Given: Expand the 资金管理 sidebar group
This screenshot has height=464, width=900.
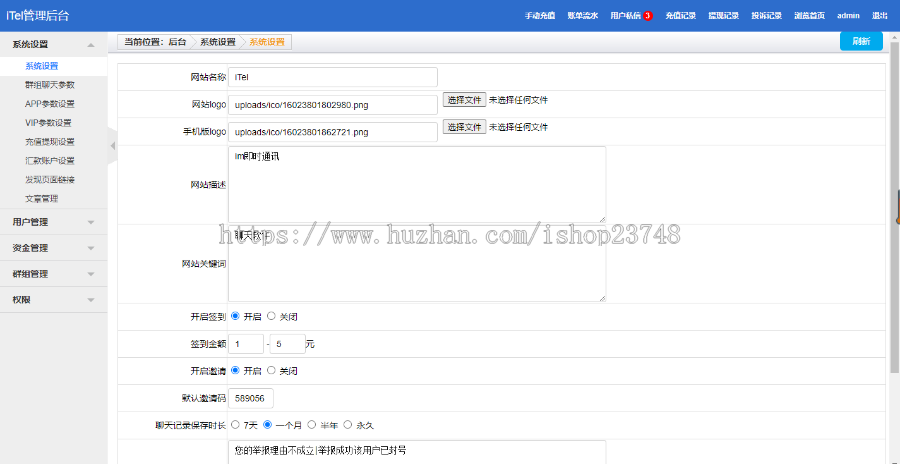Looking at the screenshot, I should 53,248.
